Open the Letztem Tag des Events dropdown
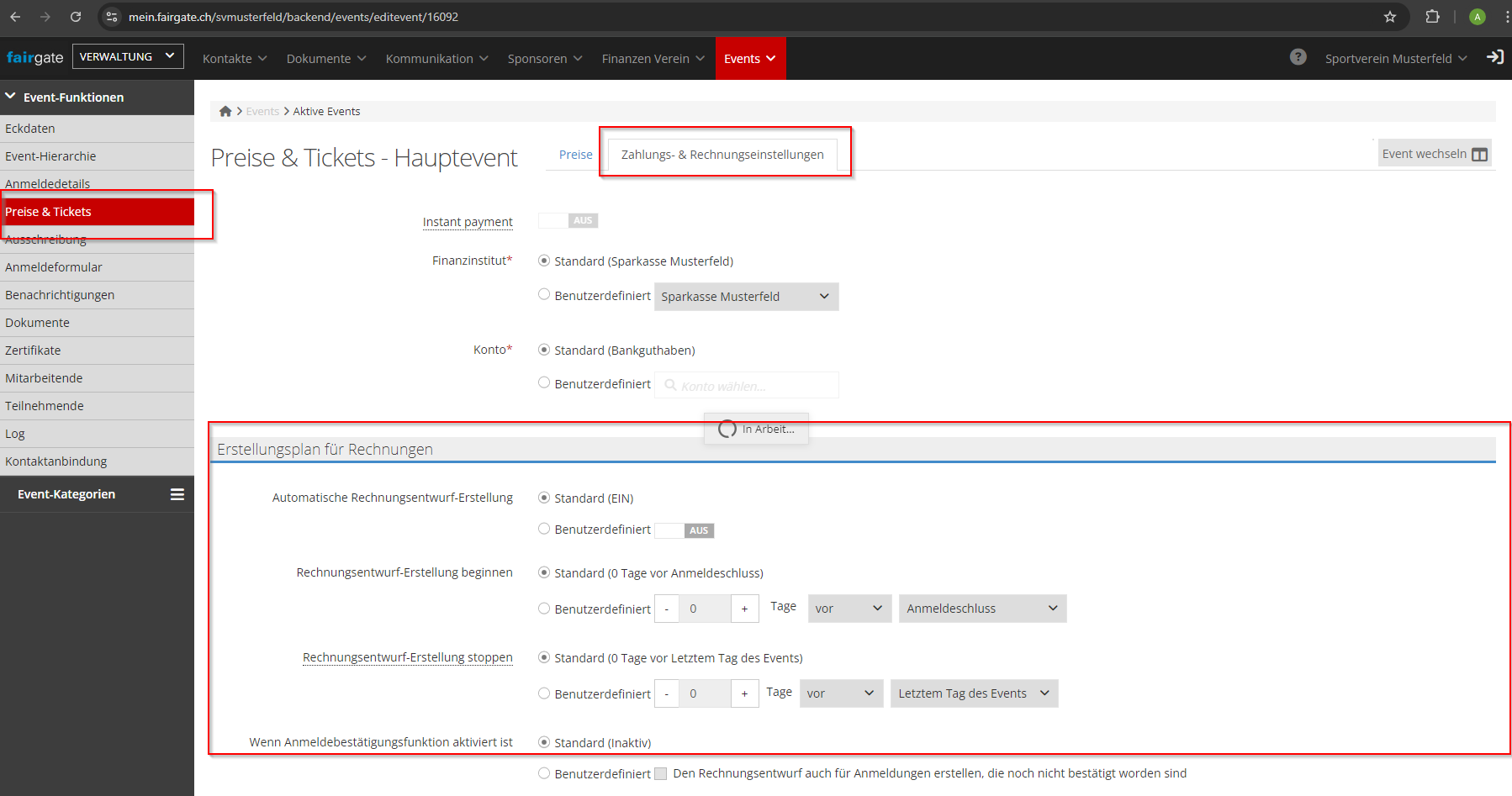The width and height of the screenshot is (1512, 796). tap(973, 693)
